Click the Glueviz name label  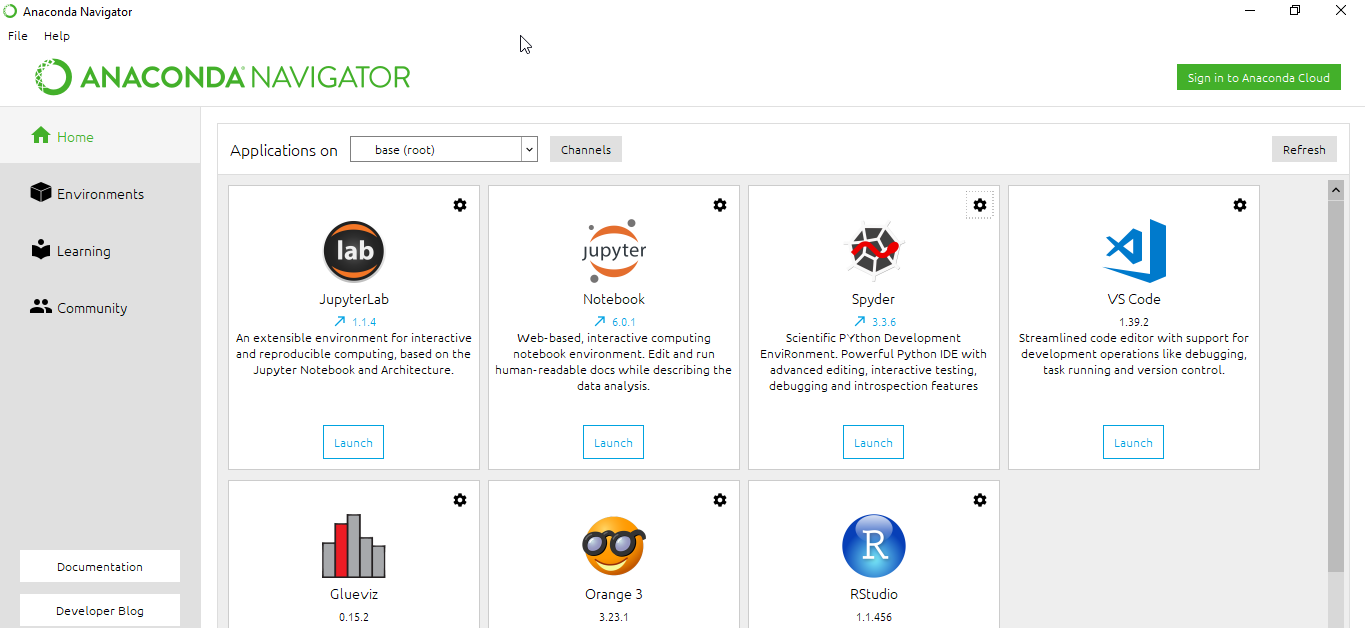tap(354, 594)
